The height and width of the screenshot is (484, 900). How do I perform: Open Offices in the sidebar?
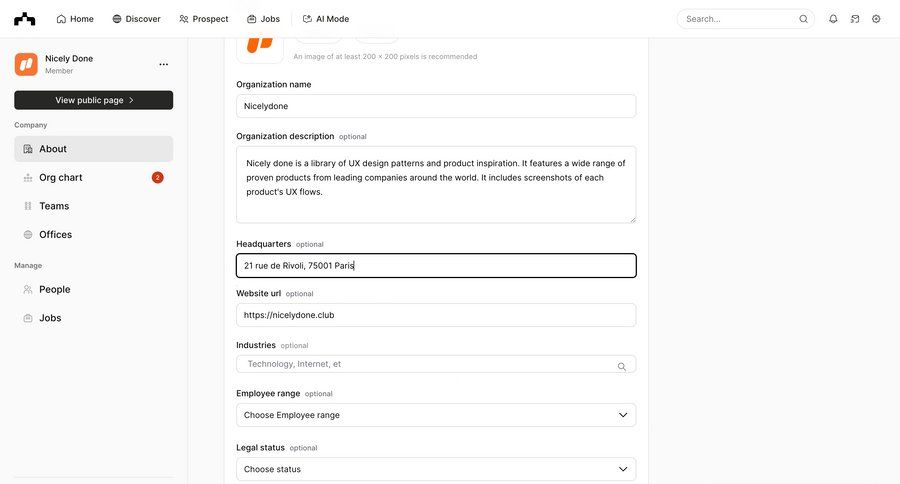(x=94, y=234)
